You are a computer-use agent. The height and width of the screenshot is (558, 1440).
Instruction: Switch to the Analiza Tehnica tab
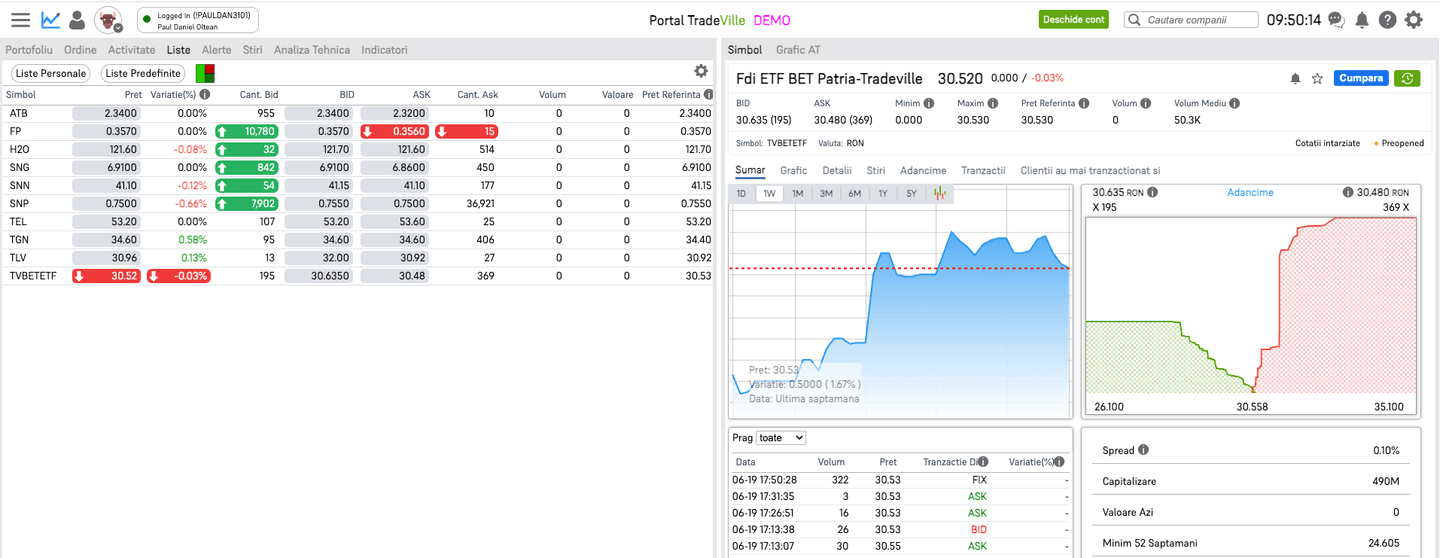(311, 50)
